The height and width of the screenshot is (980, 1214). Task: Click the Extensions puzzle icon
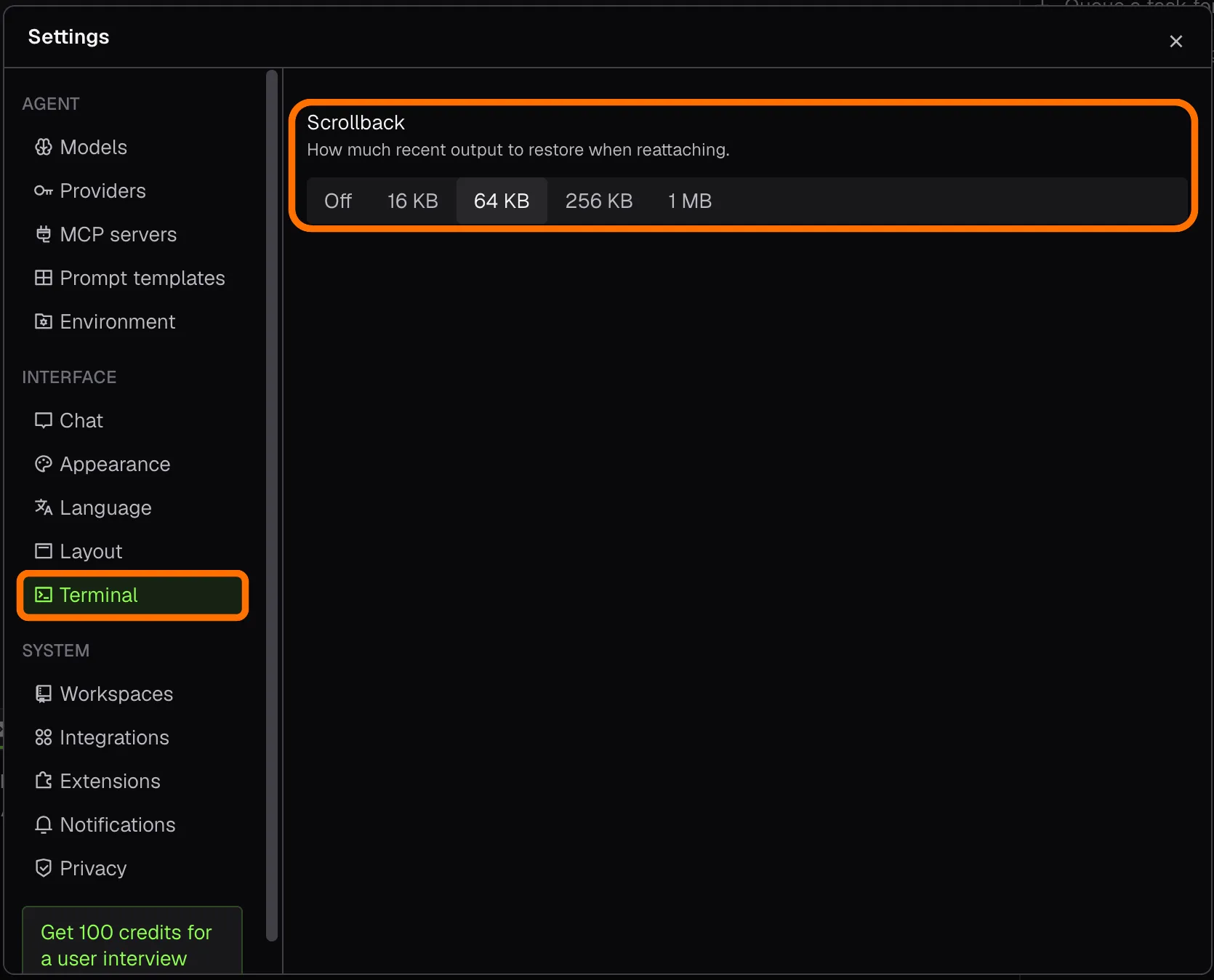(44, 782)
